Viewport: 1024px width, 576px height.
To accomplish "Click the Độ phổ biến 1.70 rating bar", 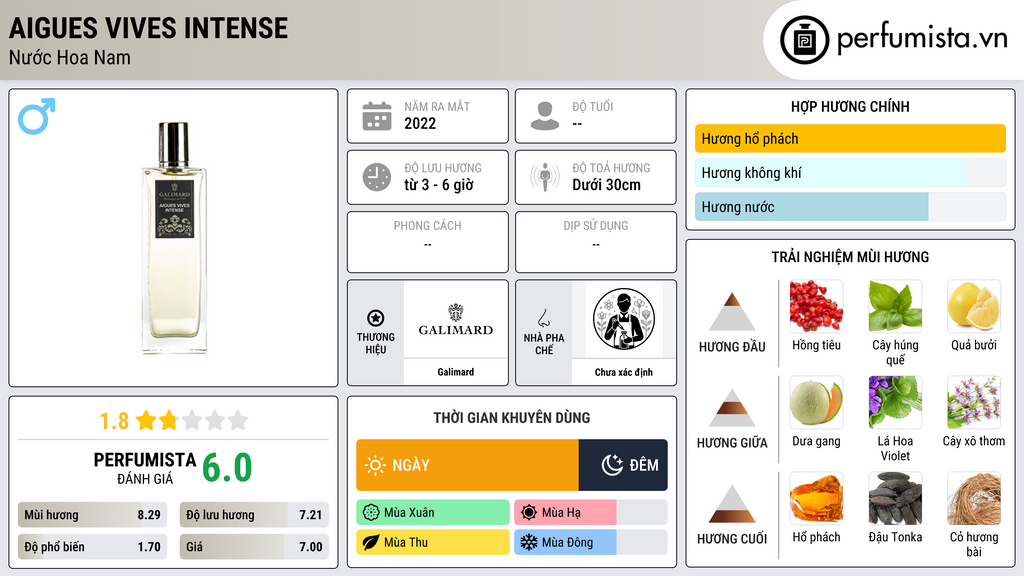I will tap(92, 547).
